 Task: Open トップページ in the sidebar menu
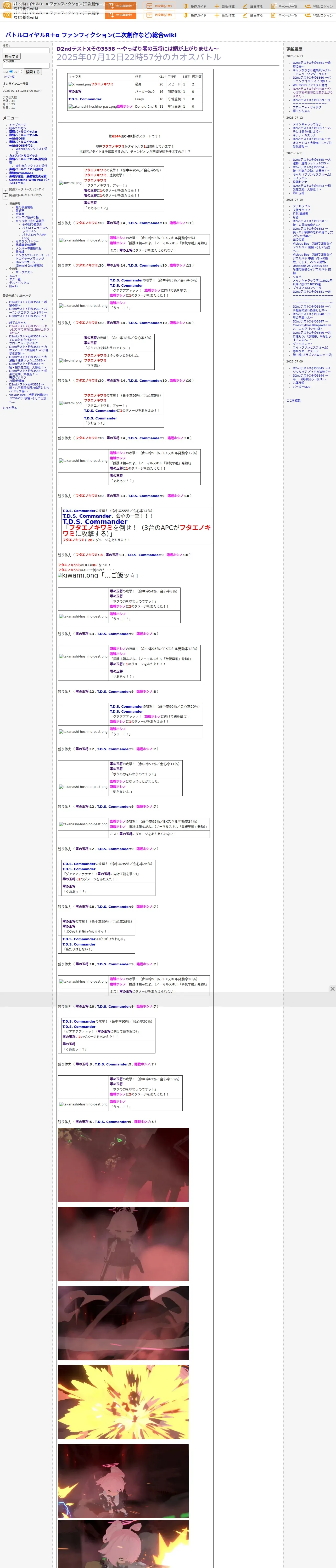point(18,125)
